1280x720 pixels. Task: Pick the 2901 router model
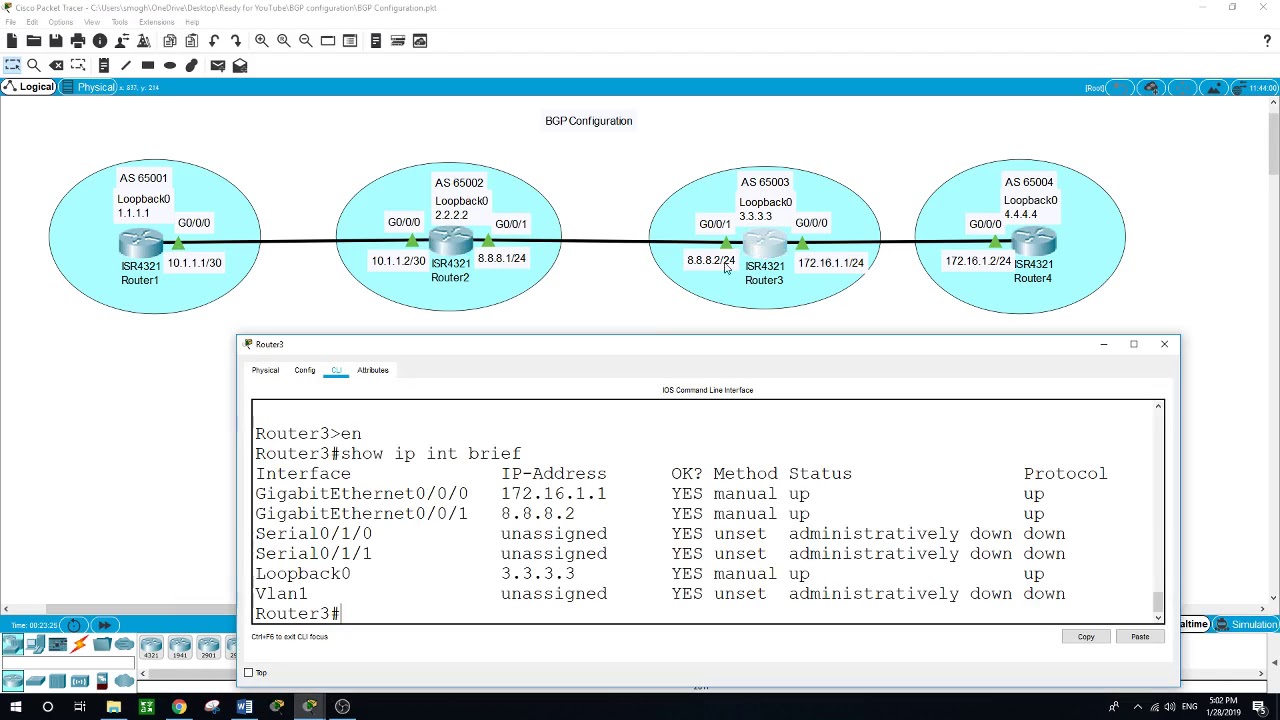click(208, 649)
